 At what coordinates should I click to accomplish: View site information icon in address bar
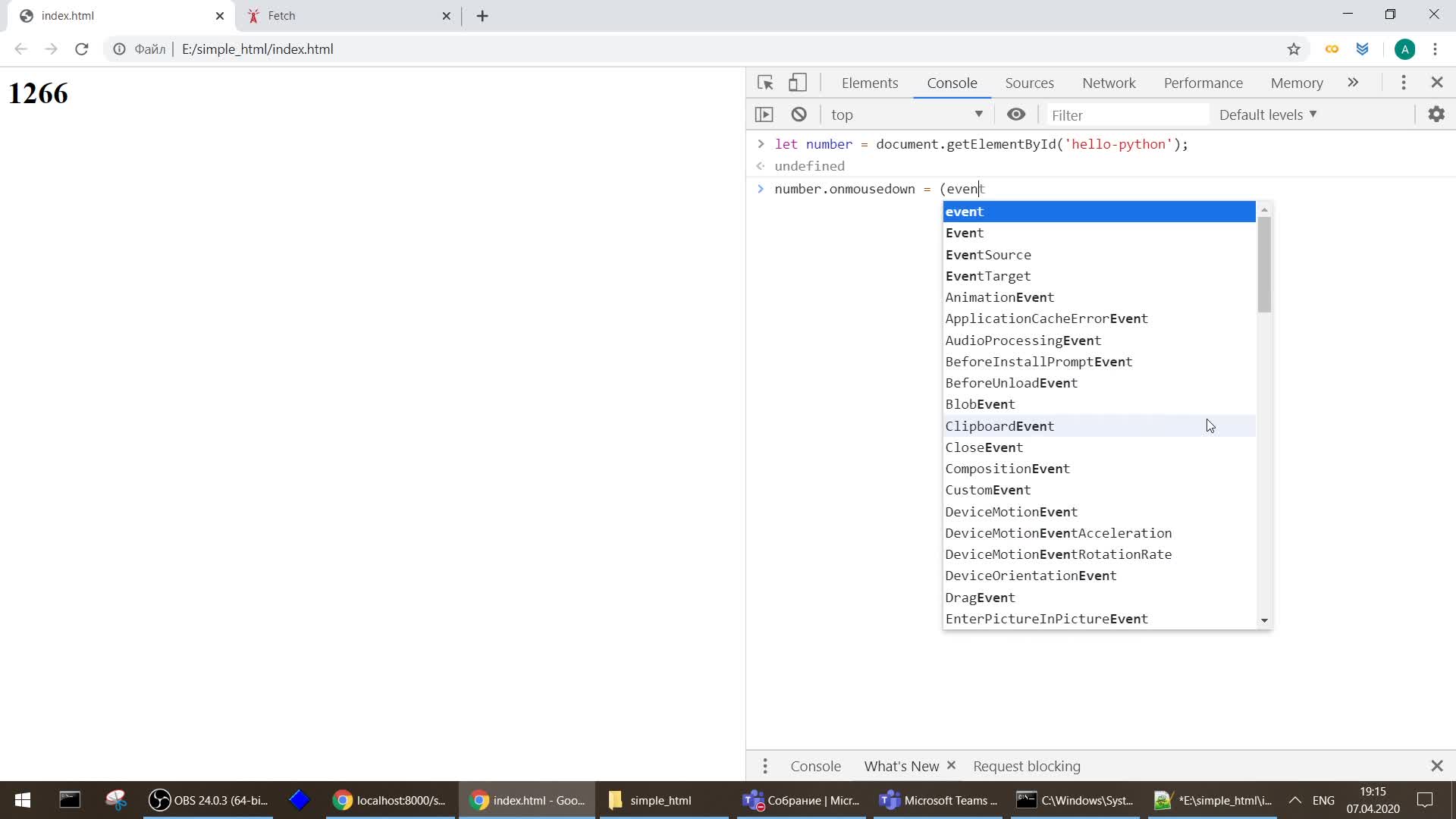coord(119,49)
